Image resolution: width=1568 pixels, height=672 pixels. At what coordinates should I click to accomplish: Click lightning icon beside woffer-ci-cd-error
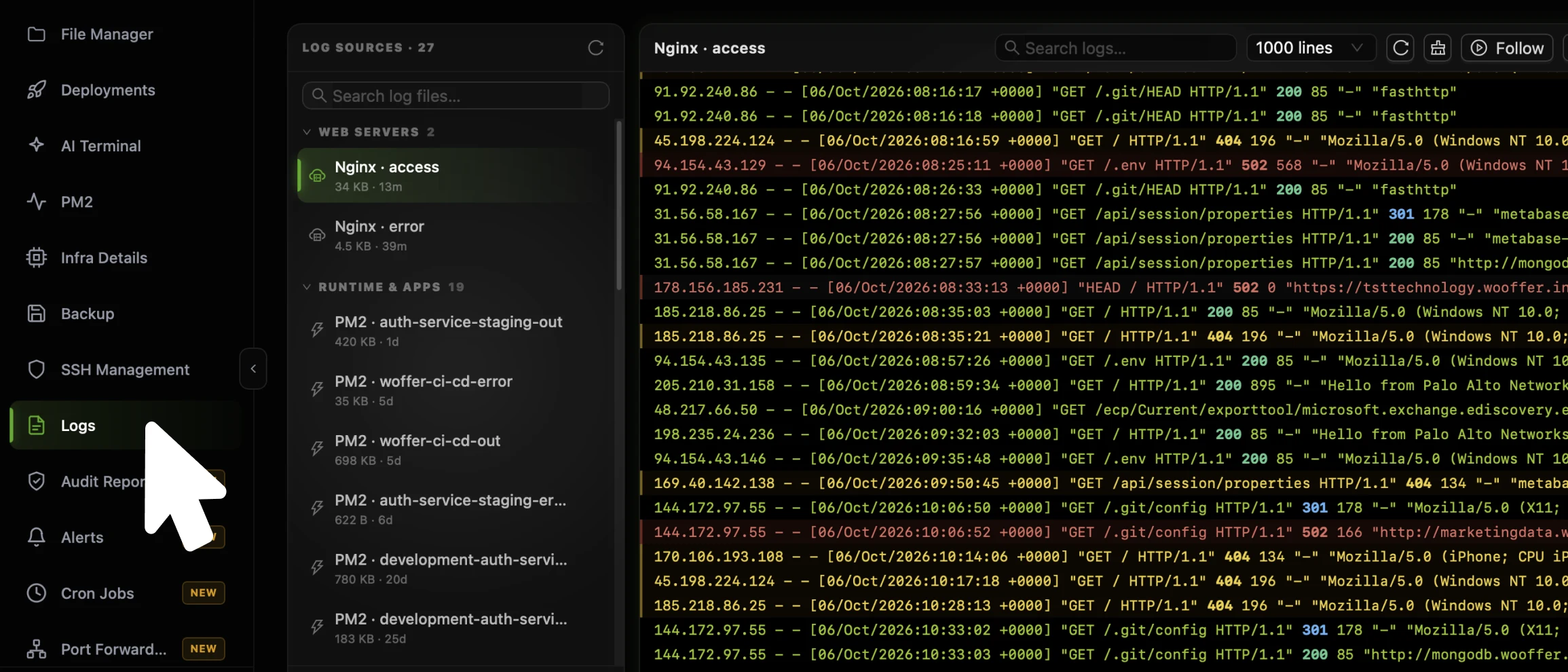pos(317,389)
